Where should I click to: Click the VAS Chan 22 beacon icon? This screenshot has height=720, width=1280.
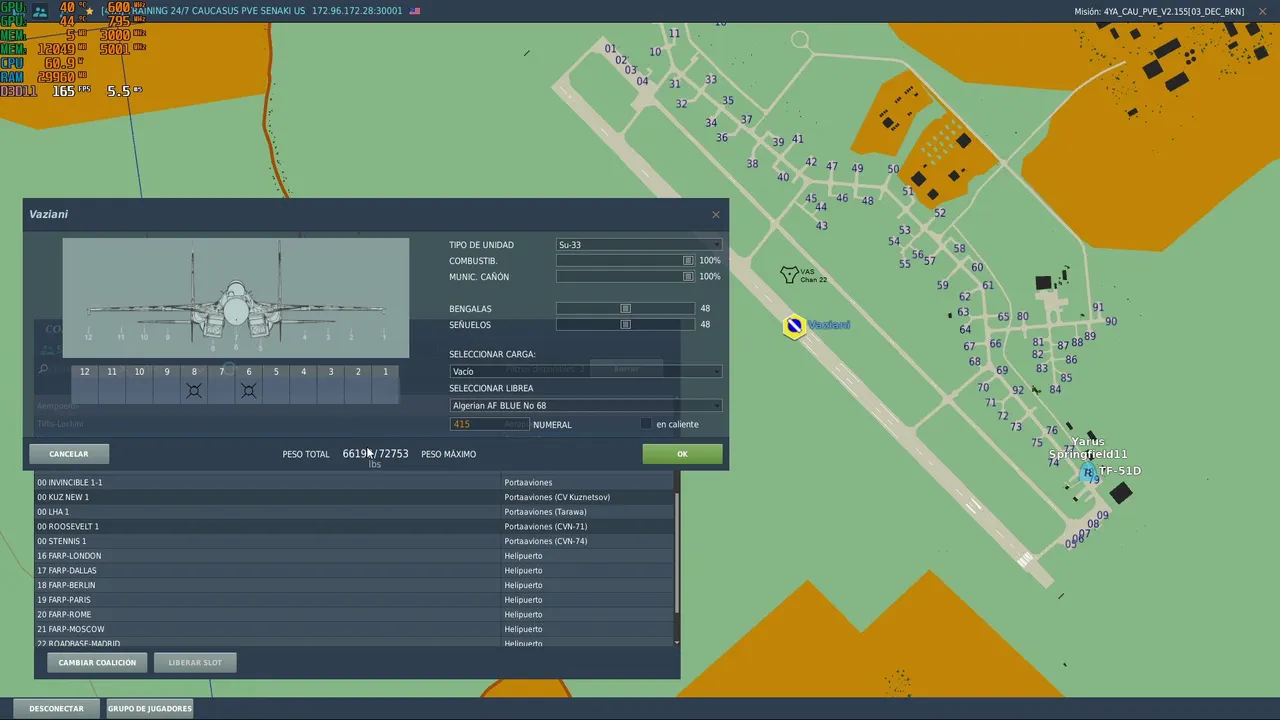[x=789, y=274]
